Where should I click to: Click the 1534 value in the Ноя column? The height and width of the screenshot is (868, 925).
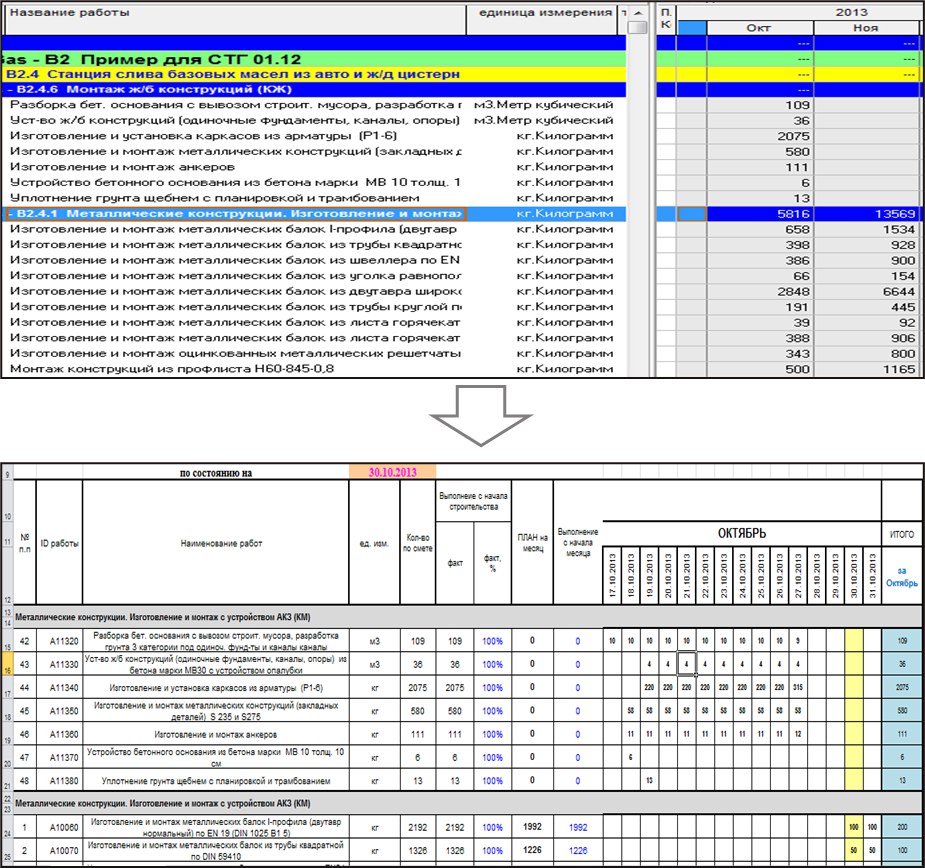pyautogui.click(x=899, y=229)
